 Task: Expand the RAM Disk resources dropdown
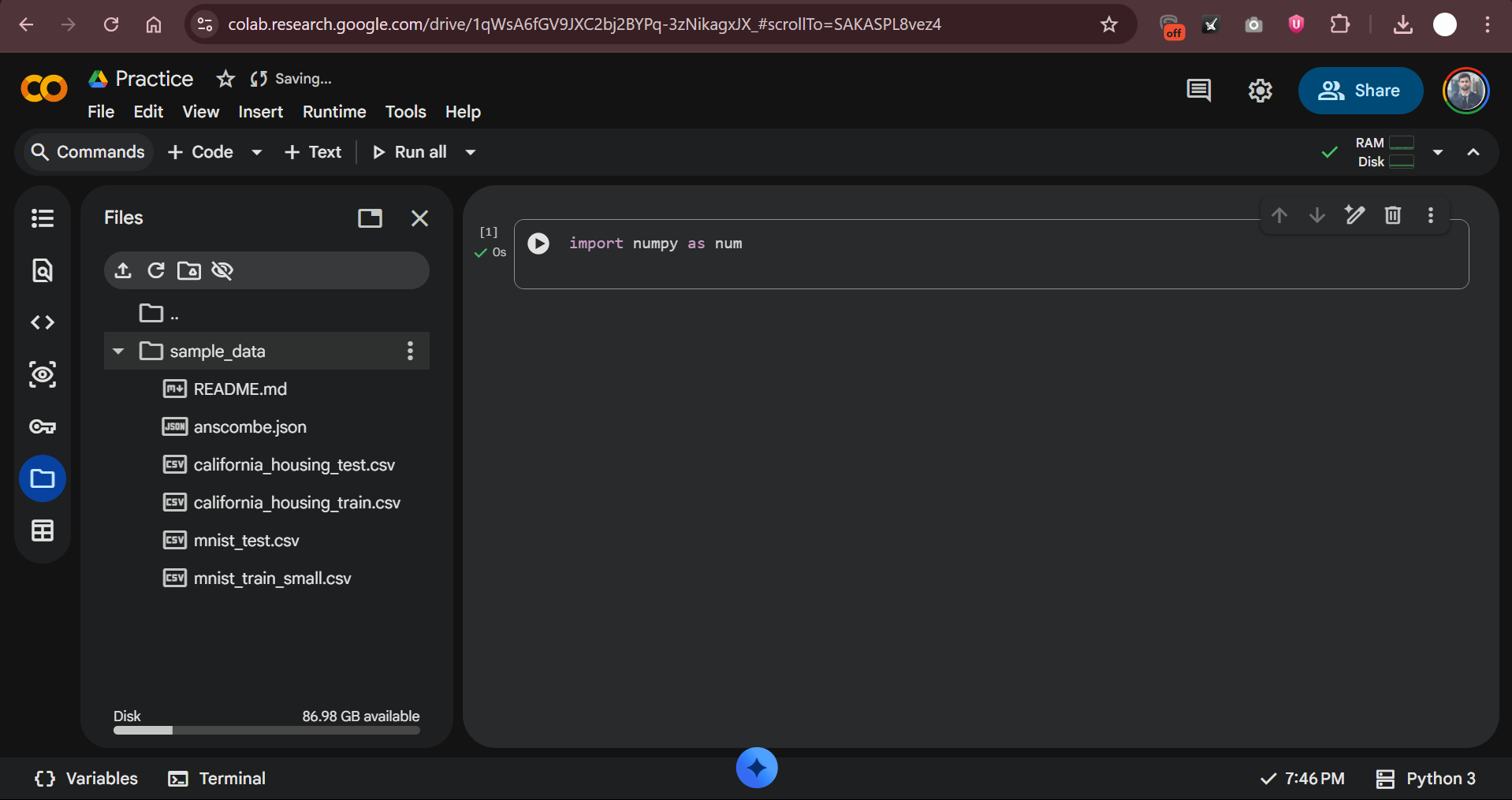point(1438,152)
